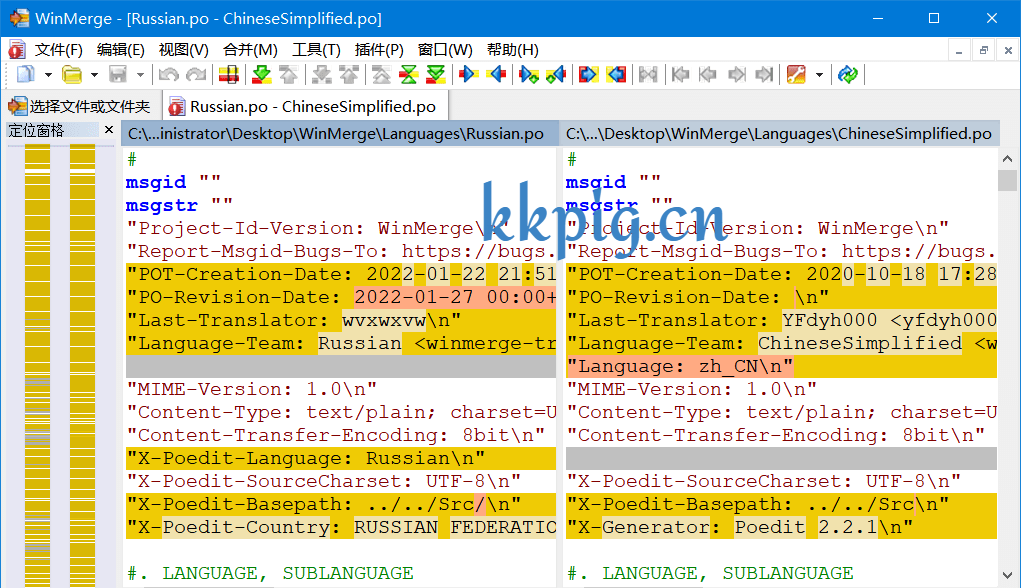Expand the Options wrench dropdown arrow
The image size is (1021, 588).
(x=819, y=75)
